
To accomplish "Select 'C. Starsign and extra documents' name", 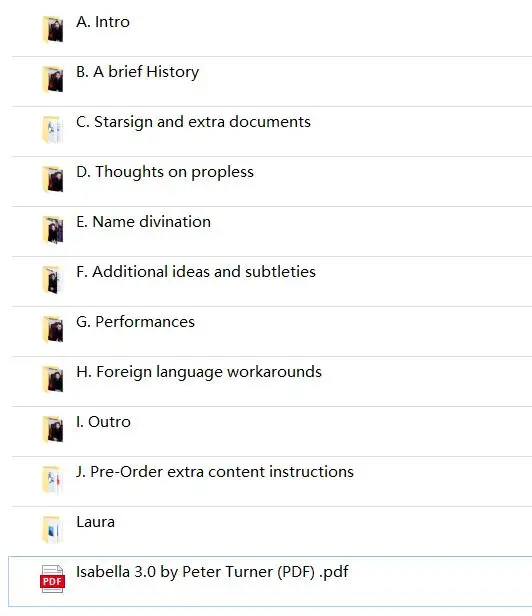I will point(193,122).
